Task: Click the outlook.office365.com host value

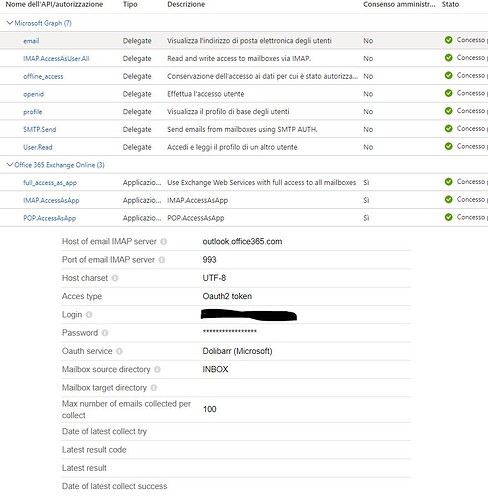Action: pos(242,242)
